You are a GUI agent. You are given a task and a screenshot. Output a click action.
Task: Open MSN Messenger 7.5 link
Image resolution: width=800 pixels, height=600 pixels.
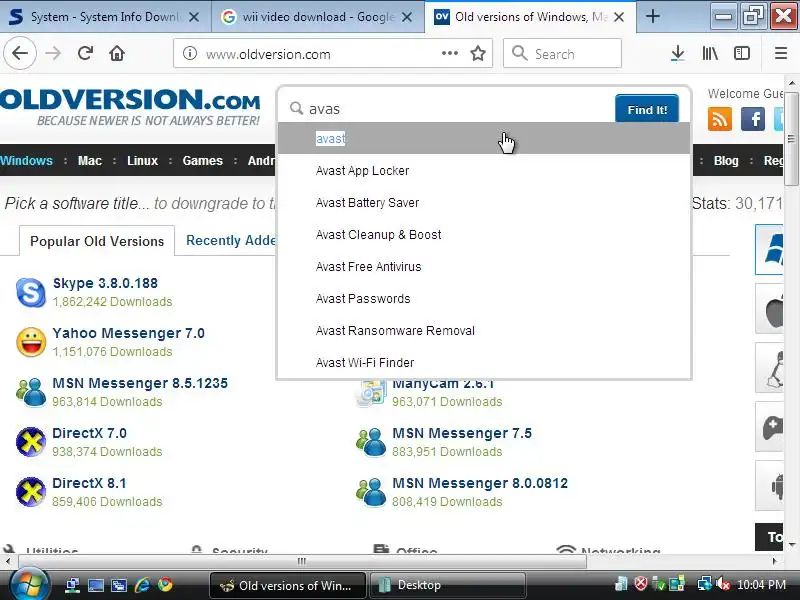(x=462, y=433)
